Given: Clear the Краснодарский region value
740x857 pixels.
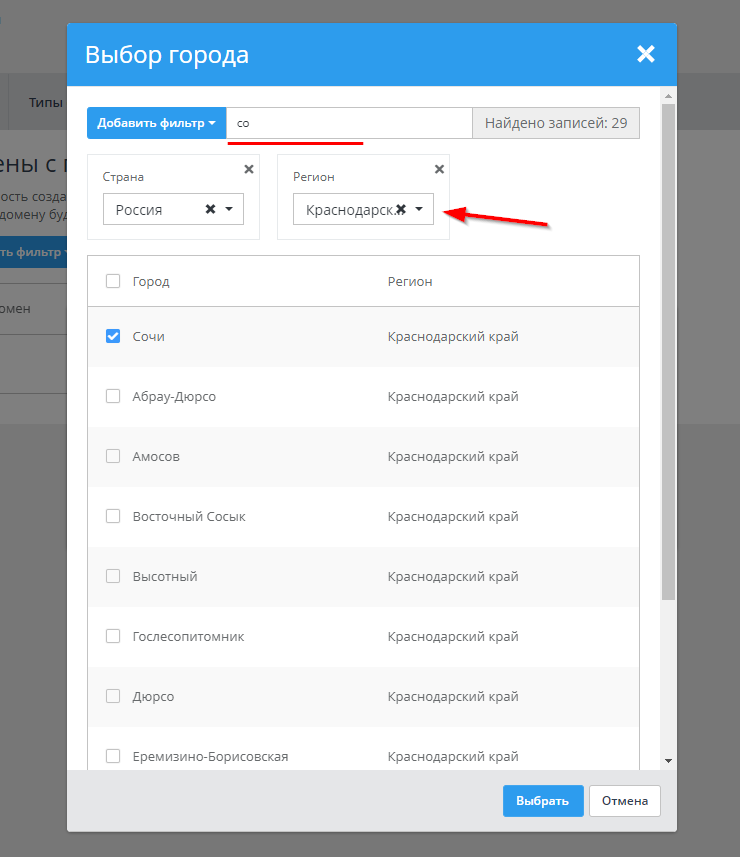Looking at the screenshot, I should coord(400,209).
